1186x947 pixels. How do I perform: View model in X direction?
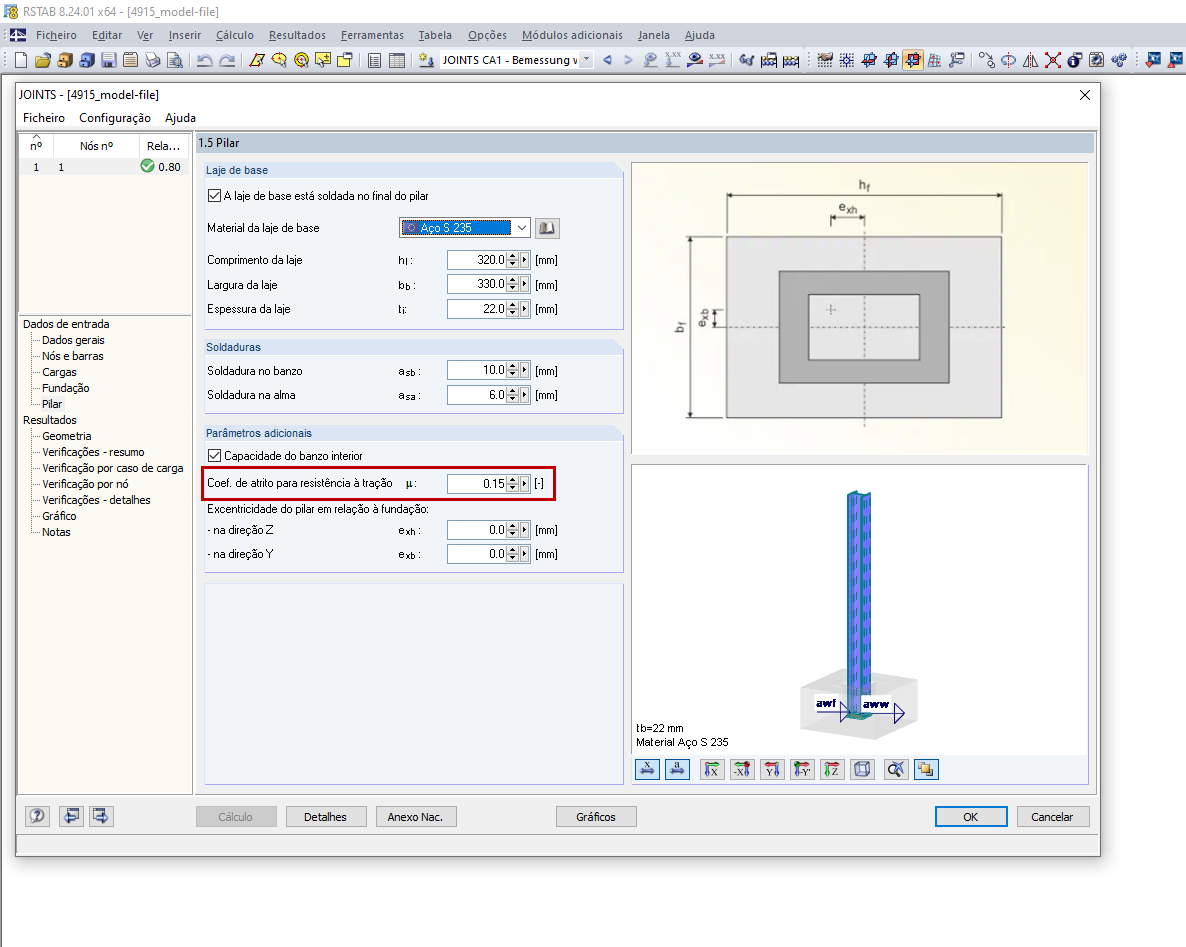point(712,769)
